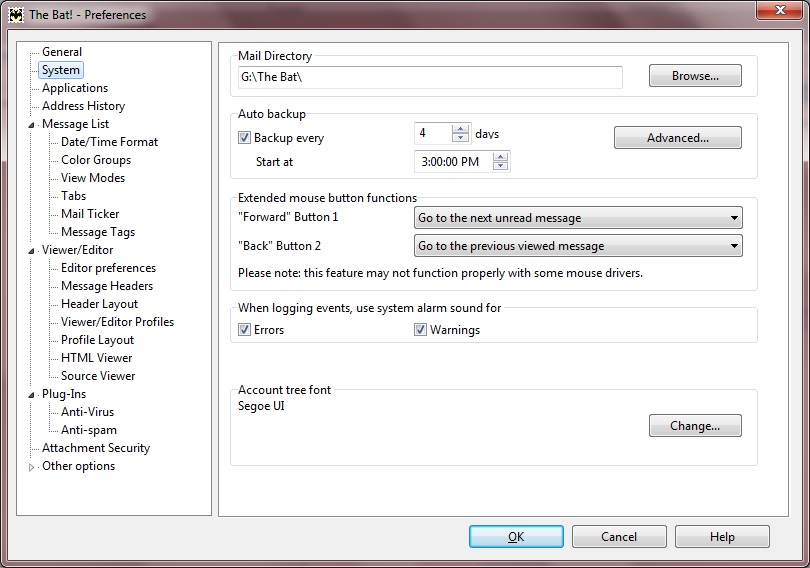
Task: Collapse the Message List branch
Action: pos(31,124)
